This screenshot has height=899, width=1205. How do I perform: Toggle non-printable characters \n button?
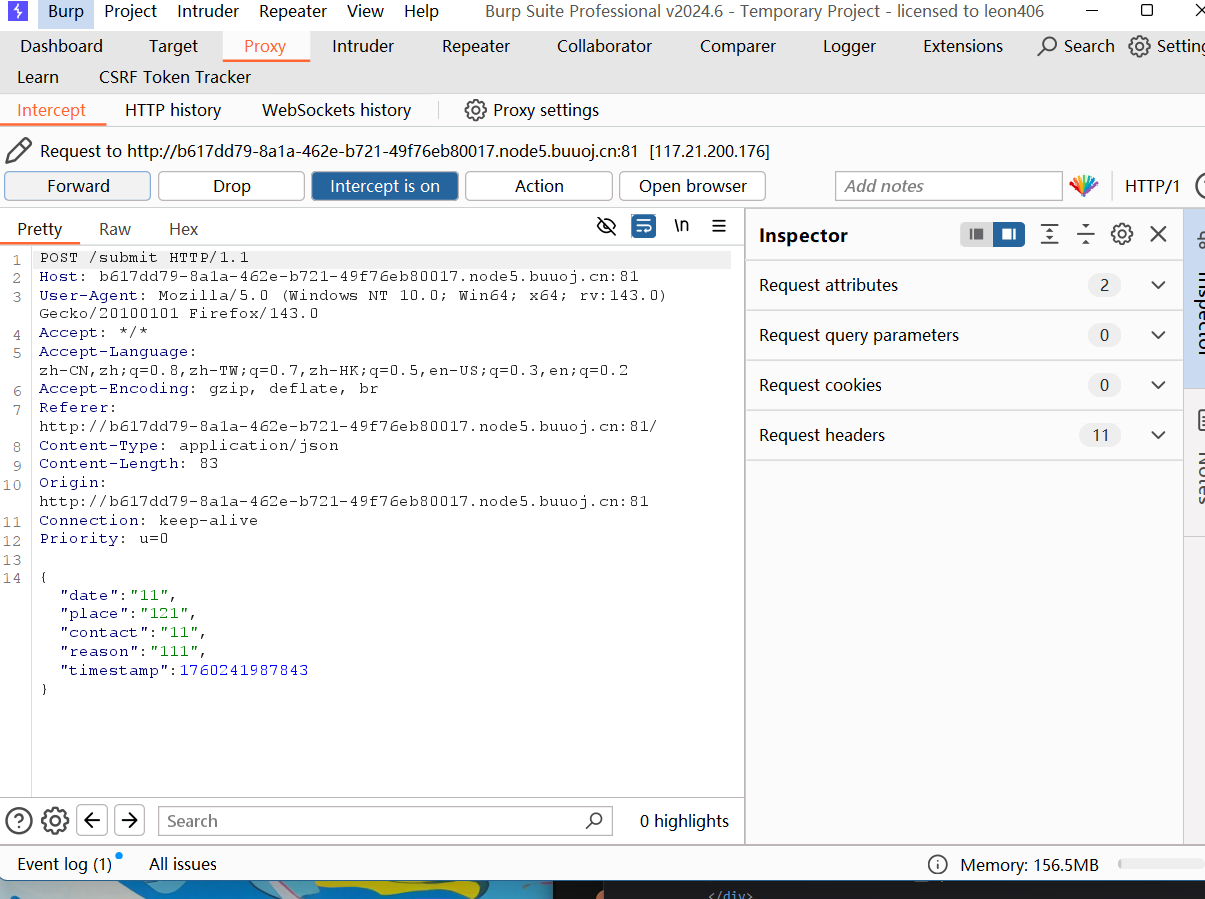click(681, 226)
